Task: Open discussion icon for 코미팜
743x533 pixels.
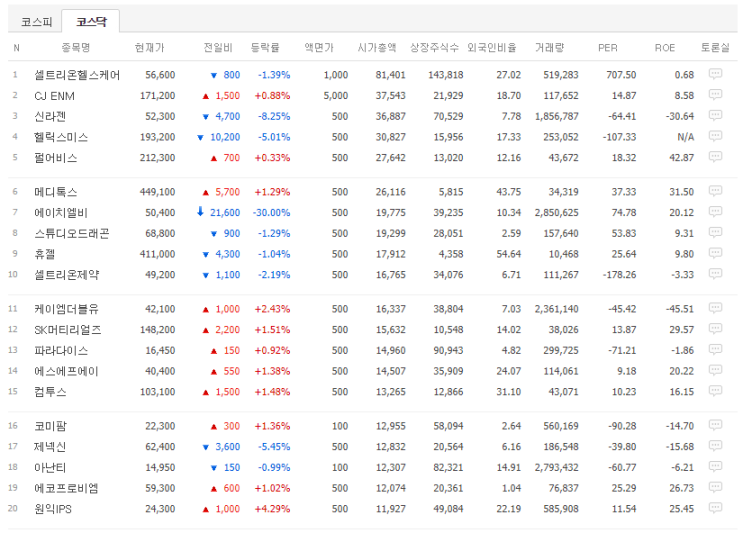Action: pos(715,425)
